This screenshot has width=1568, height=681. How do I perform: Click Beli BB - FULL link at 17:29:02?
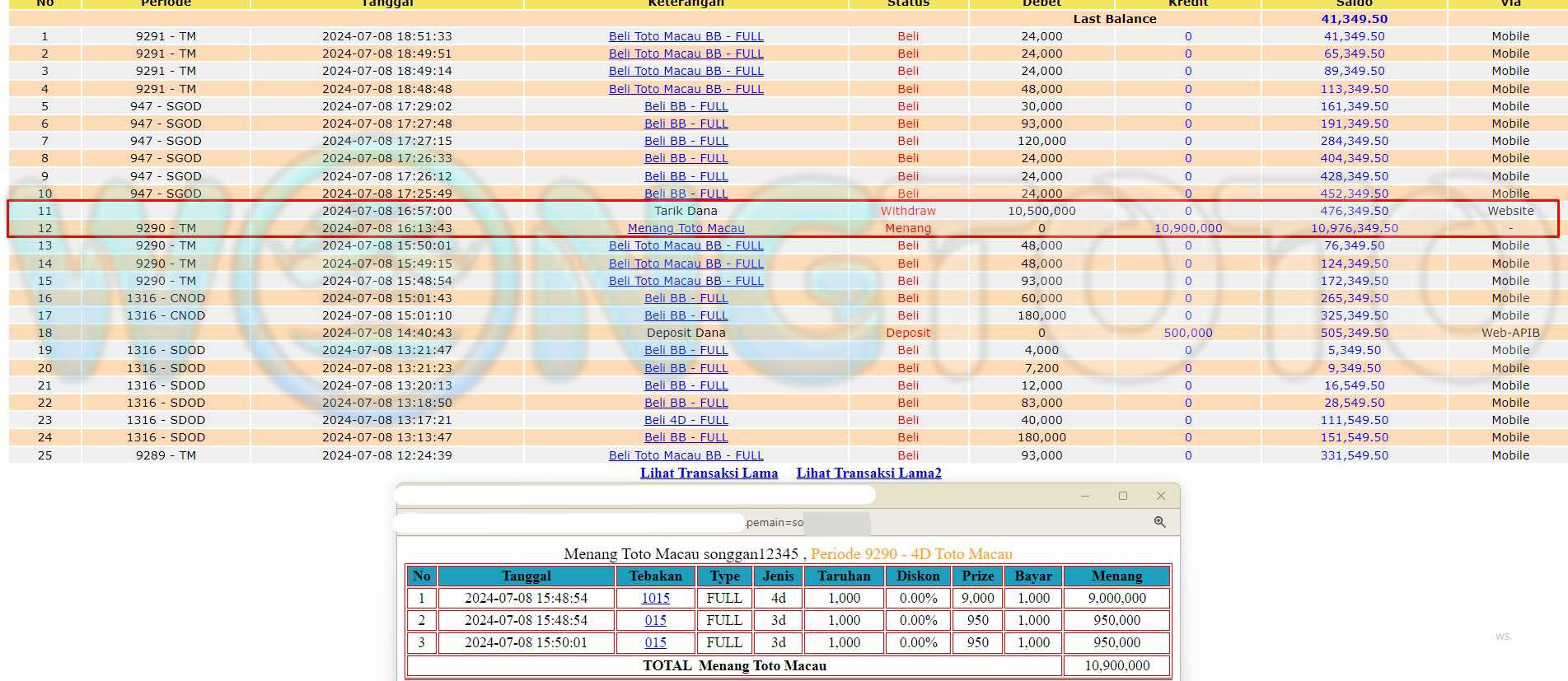click(686, 106)
